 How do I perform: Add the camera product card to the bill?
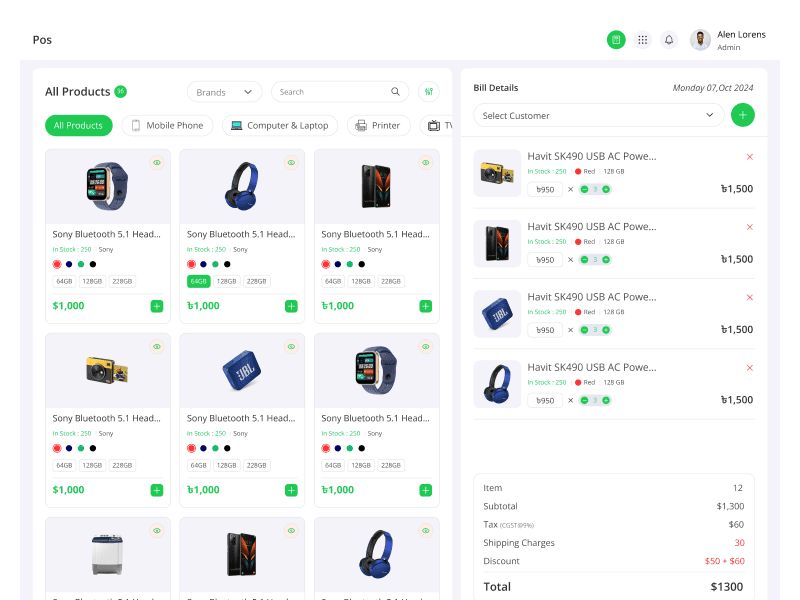(x=157, y=490)
